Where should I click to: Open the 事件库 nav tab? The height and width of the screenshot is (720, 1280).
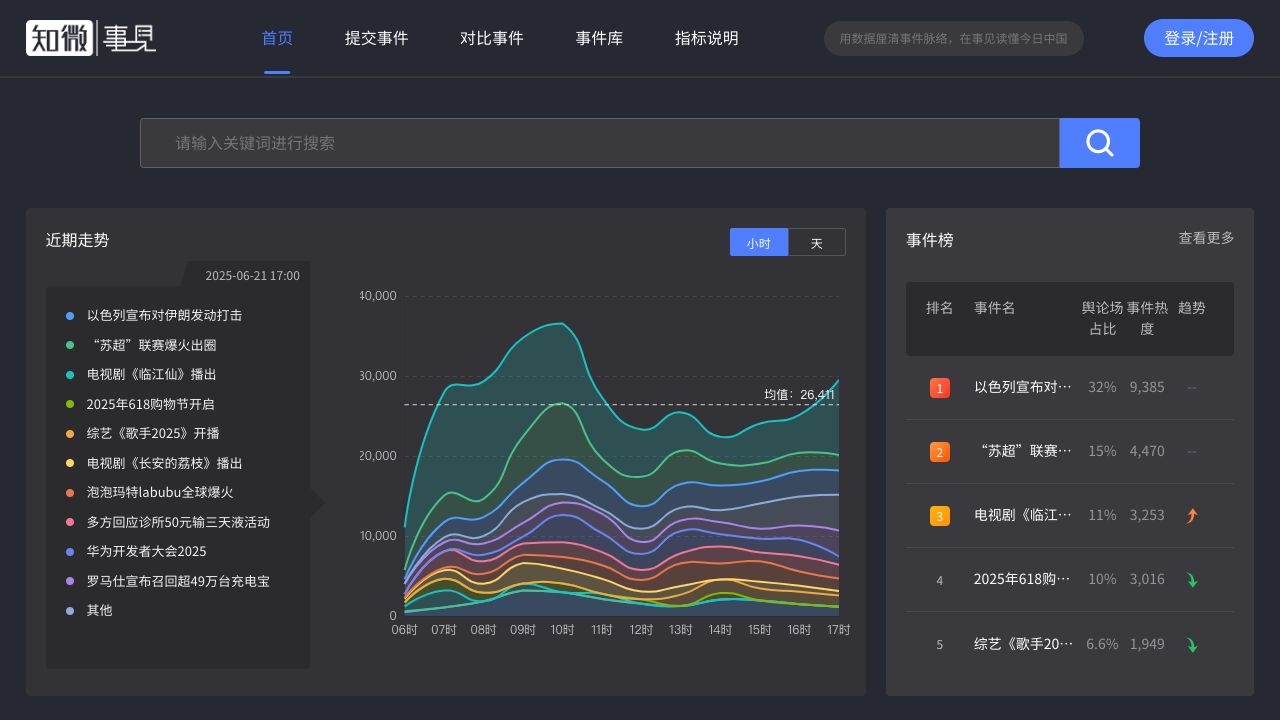pyautogui.click(x=599, y=38)
